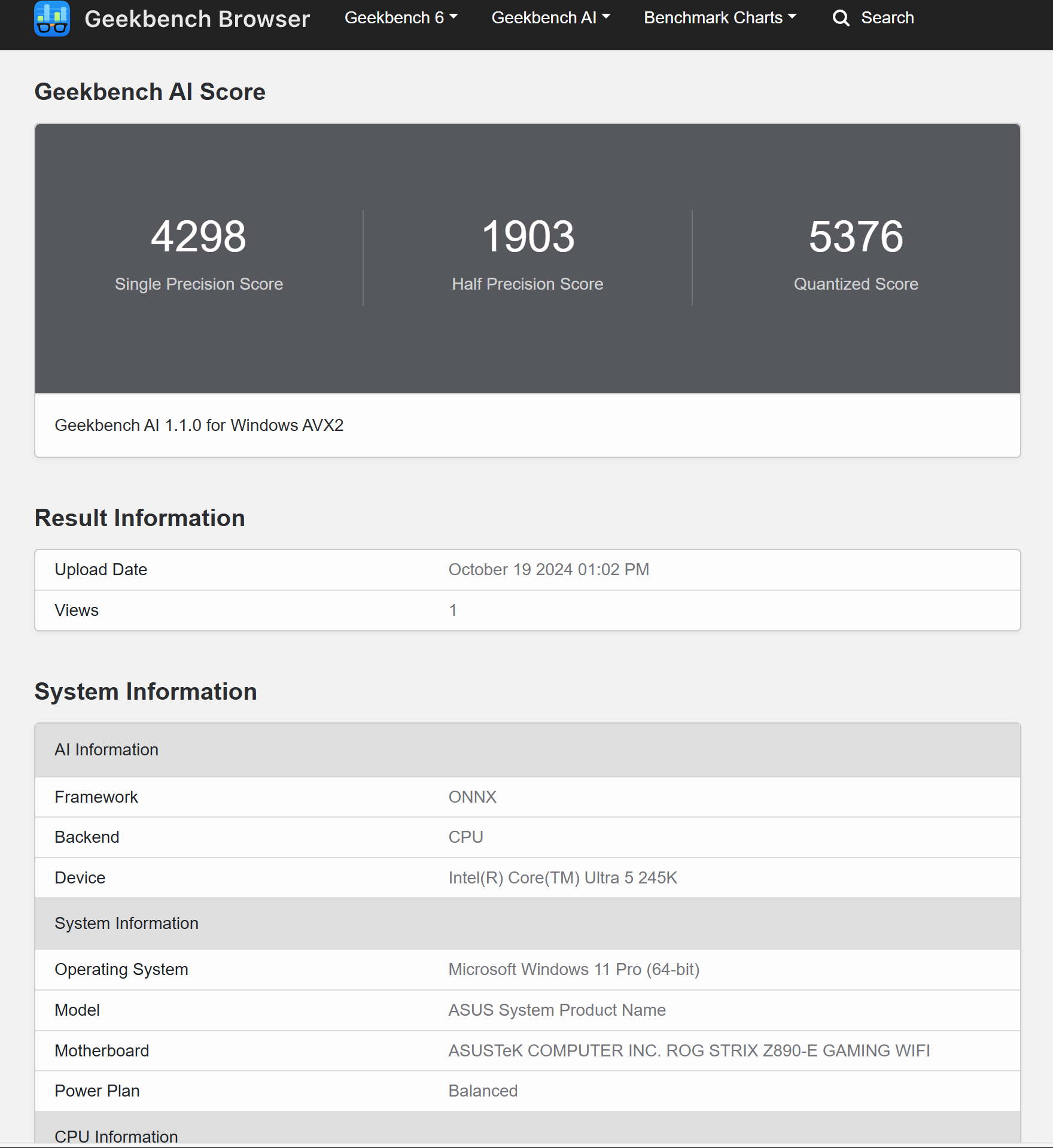
Task: Select the Intel Core Ultra 5 245K value
Action: coord(563,877)
